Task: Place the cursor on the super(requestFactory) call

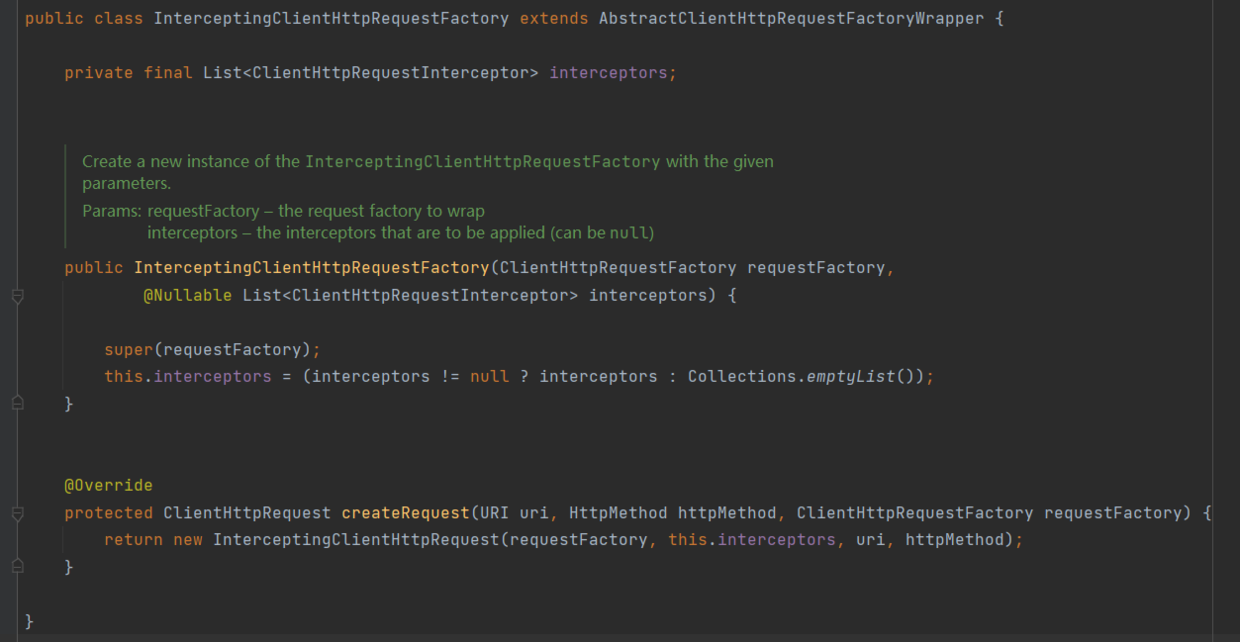Action: click(211, 349)
